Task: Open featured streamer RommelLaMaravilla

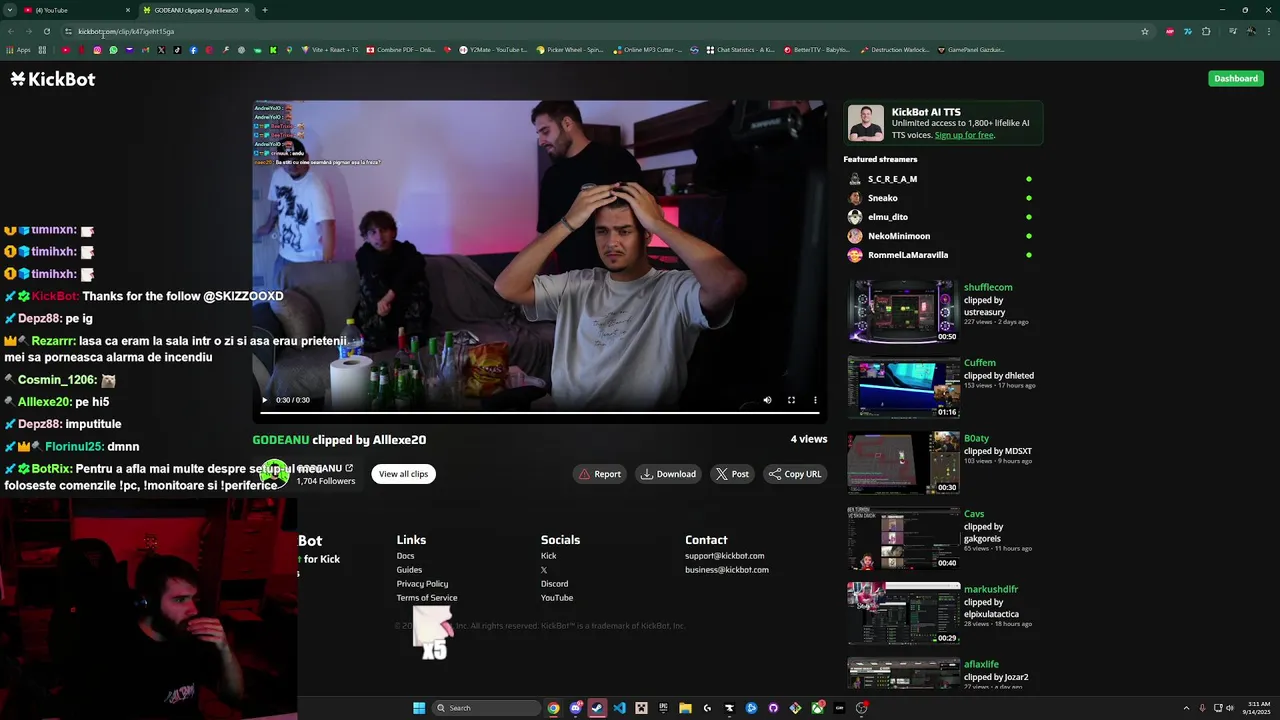Action: pos(907,255)
